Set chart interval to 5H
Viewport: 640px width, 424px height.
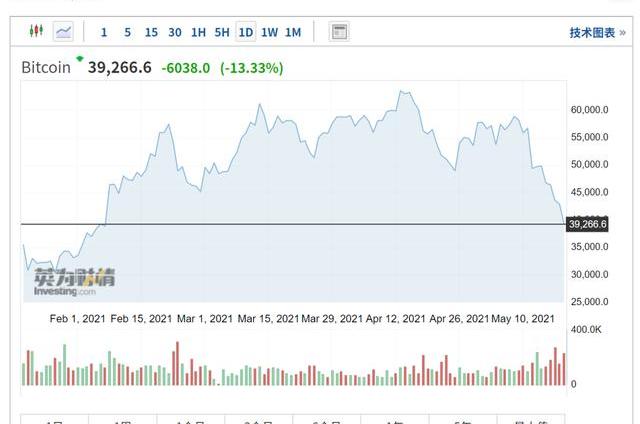coord(222,32)
